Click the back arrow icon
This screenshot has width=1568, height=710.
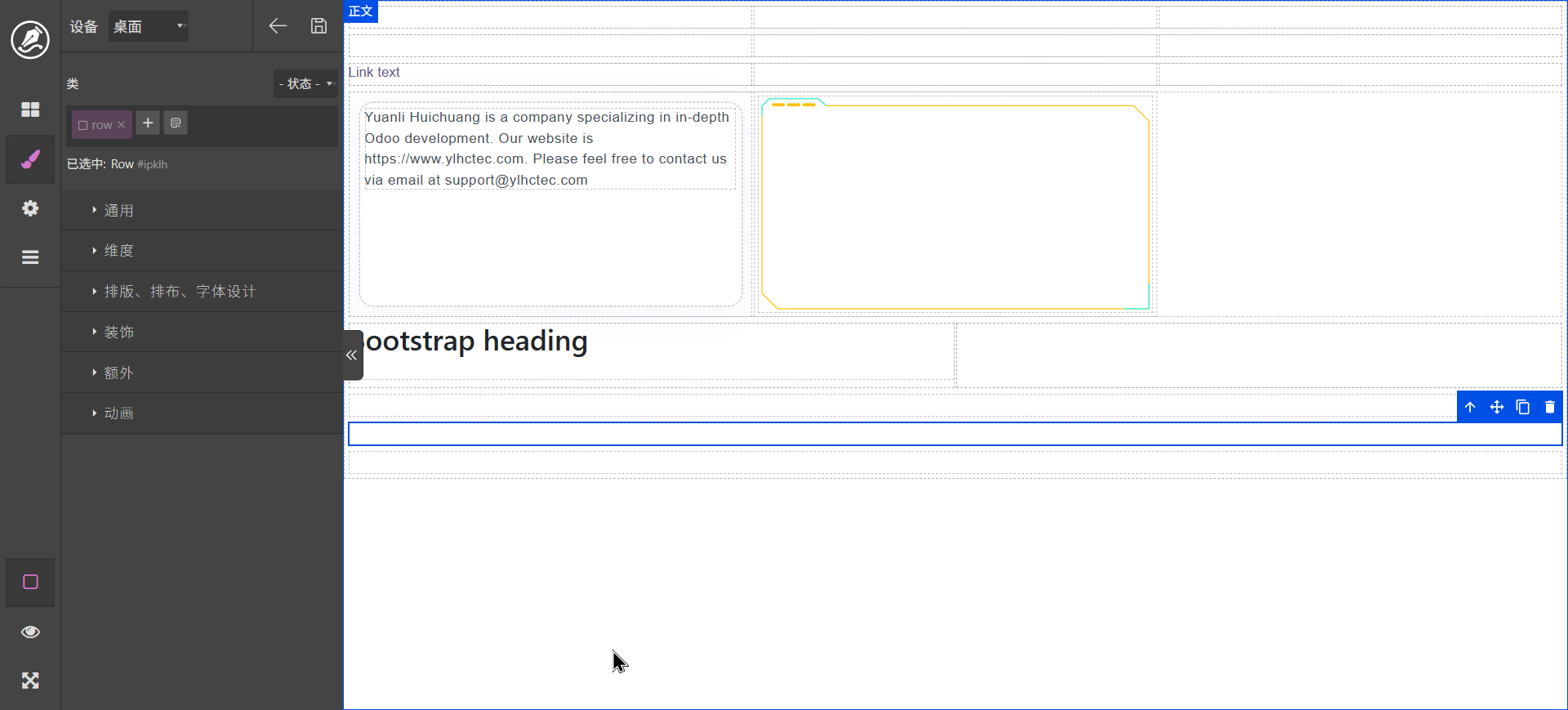tap(278, 26)
